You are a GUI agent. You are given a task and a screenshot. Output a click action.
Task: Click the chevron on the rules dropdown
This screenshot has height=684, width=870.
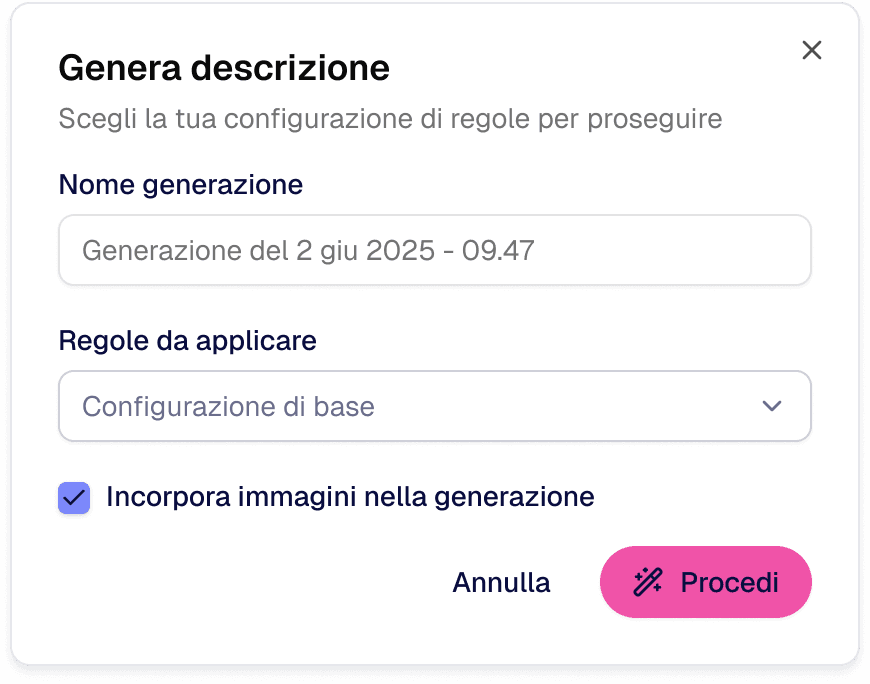click(770, 406)
